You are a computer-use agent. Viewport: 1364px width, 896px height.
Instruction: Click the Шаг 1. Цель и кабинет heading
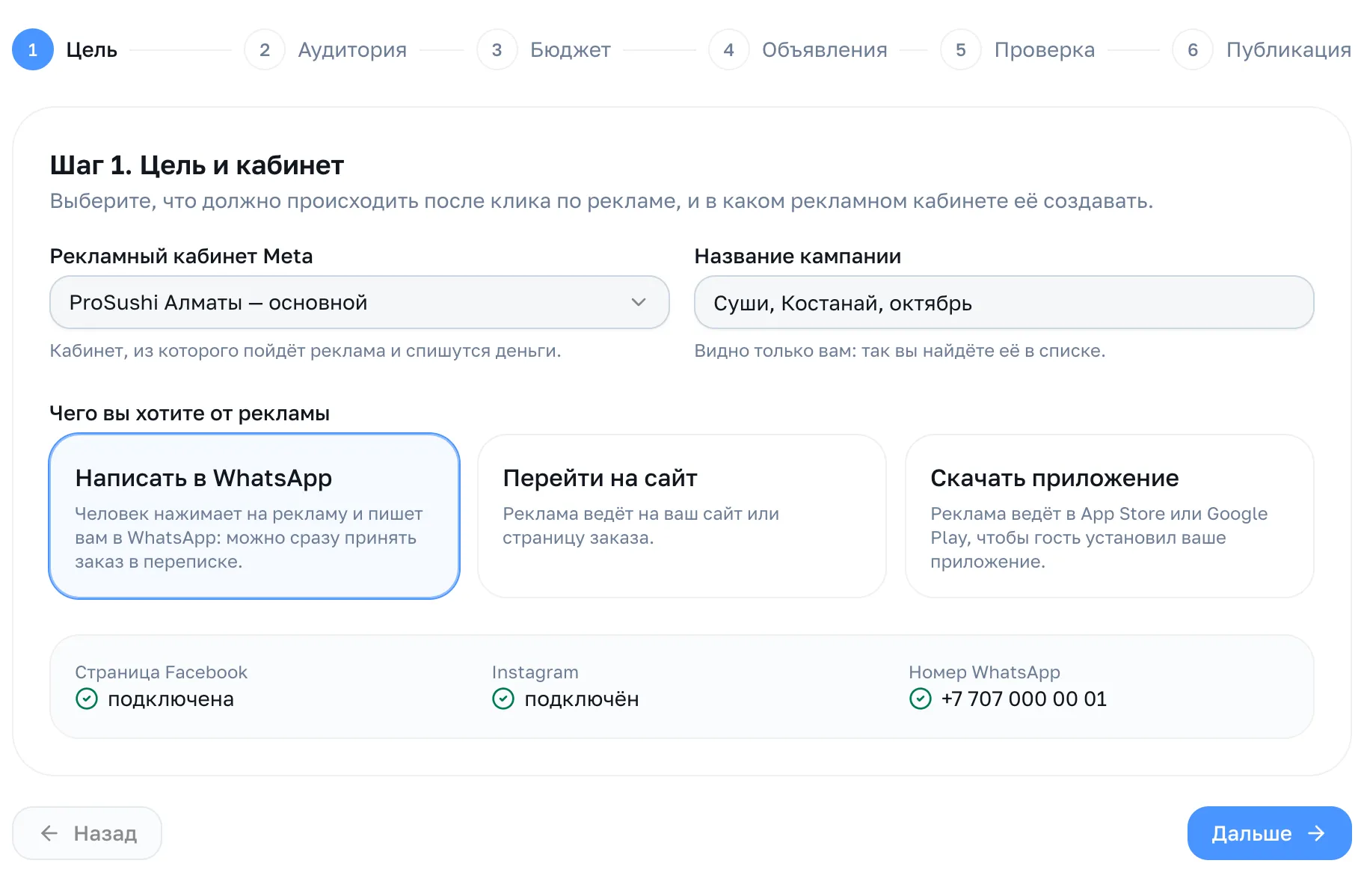[x=197, y=165]
